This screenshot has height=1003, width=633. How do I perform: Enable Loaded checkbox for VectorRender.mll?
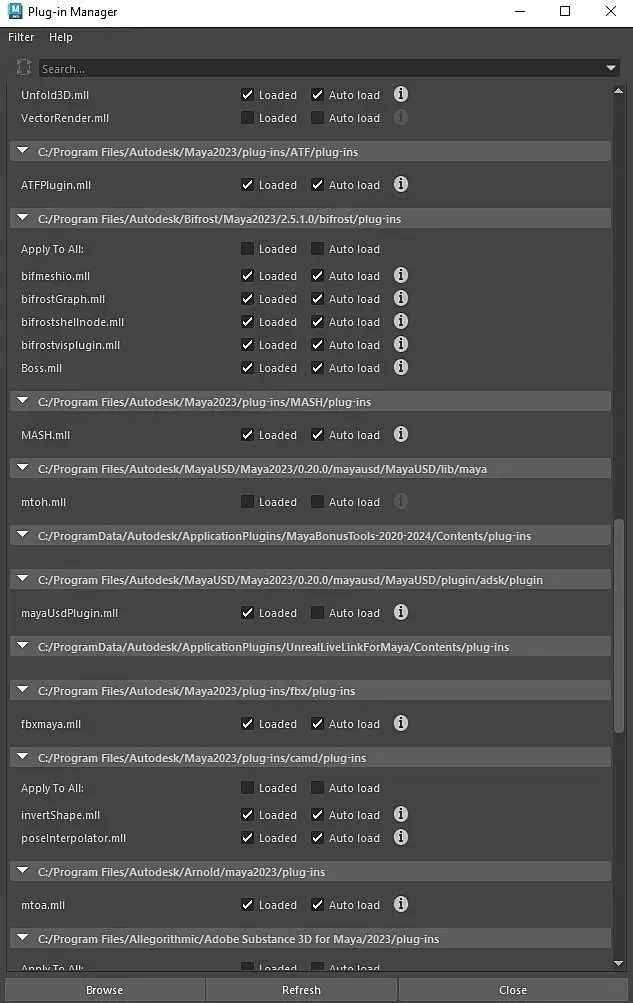(x=247, y=118)
